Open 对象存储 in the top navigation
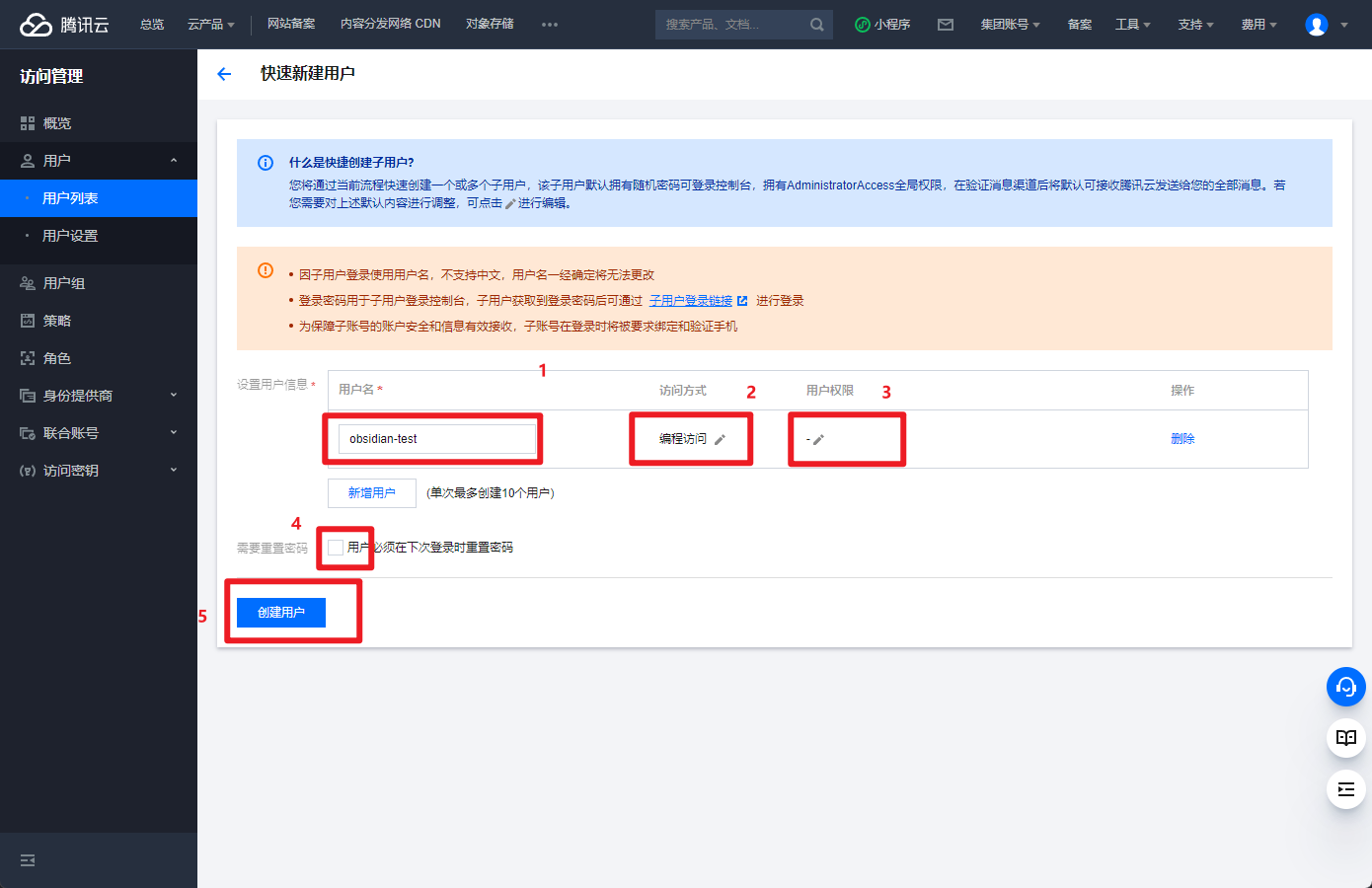The image size is (1372, 888). pyautogui.click(x=490, y=24)
